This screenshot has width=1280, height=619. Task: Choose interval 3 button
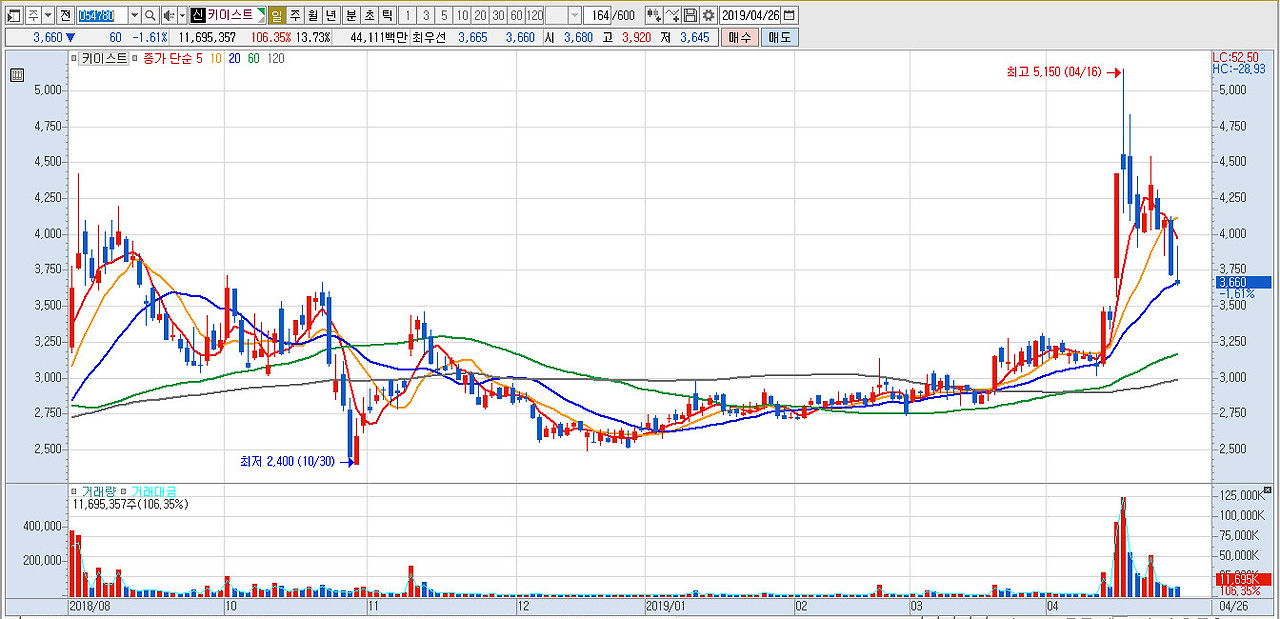pos(426,16)
